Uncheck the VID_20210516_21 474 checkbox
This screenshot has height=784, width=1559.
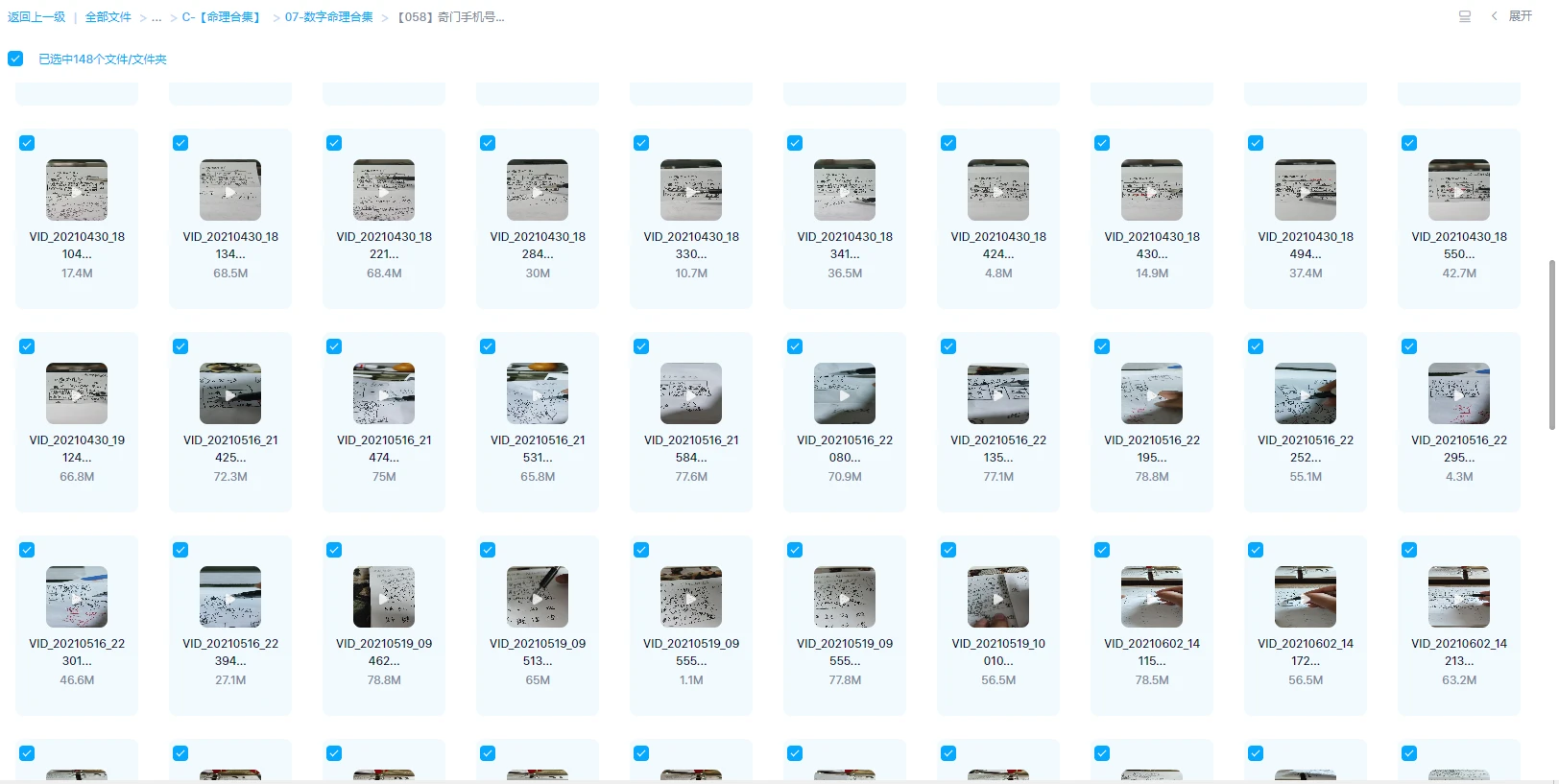[334, 346]
